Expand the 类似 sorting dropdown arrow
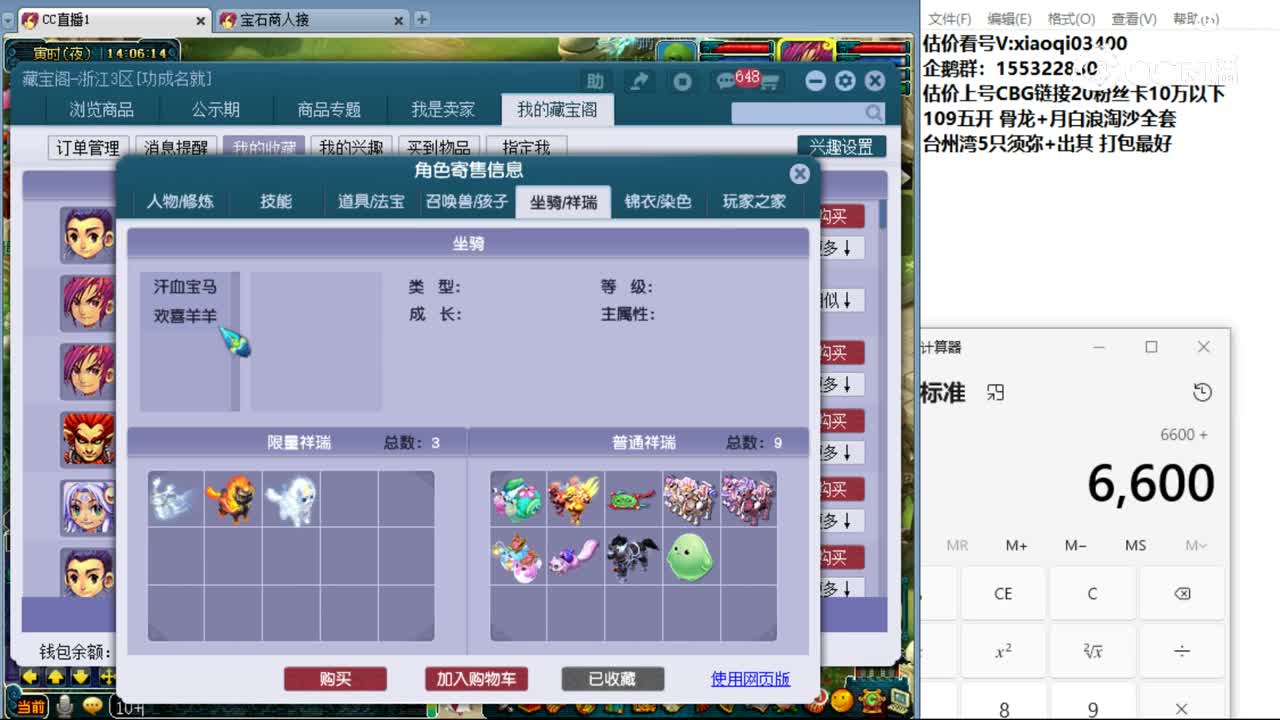The image size is (1280, 720). [843, 299]
